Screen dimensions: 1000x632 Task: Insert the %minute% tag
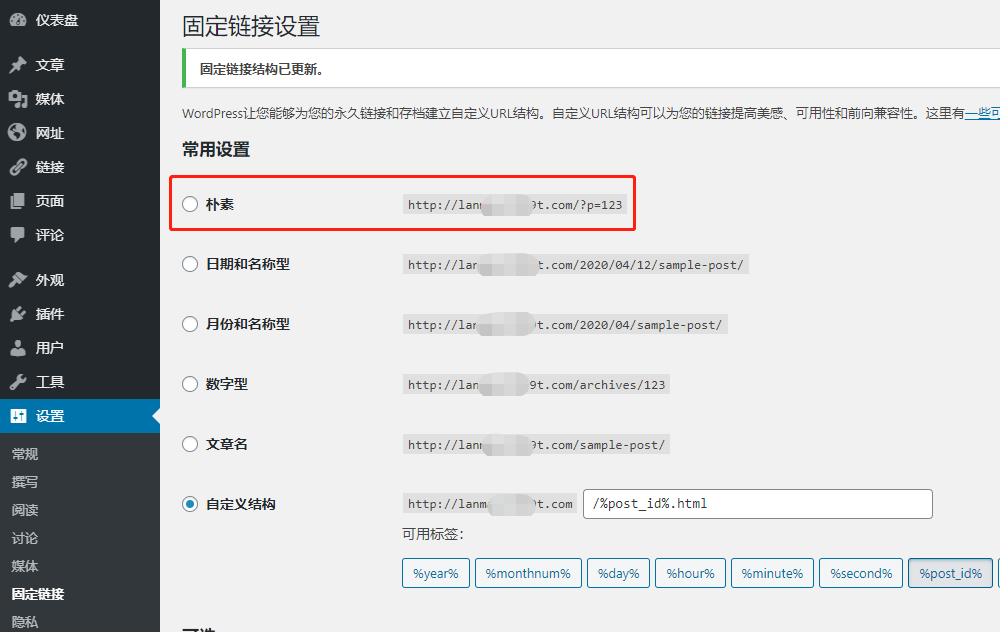(772, 573)
